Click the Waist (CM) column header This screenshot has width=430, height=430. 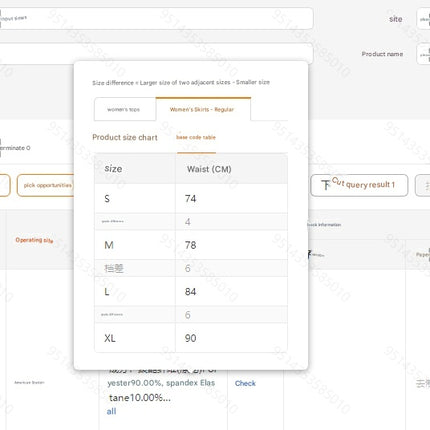pyautogui.click(x=231, y=169)
